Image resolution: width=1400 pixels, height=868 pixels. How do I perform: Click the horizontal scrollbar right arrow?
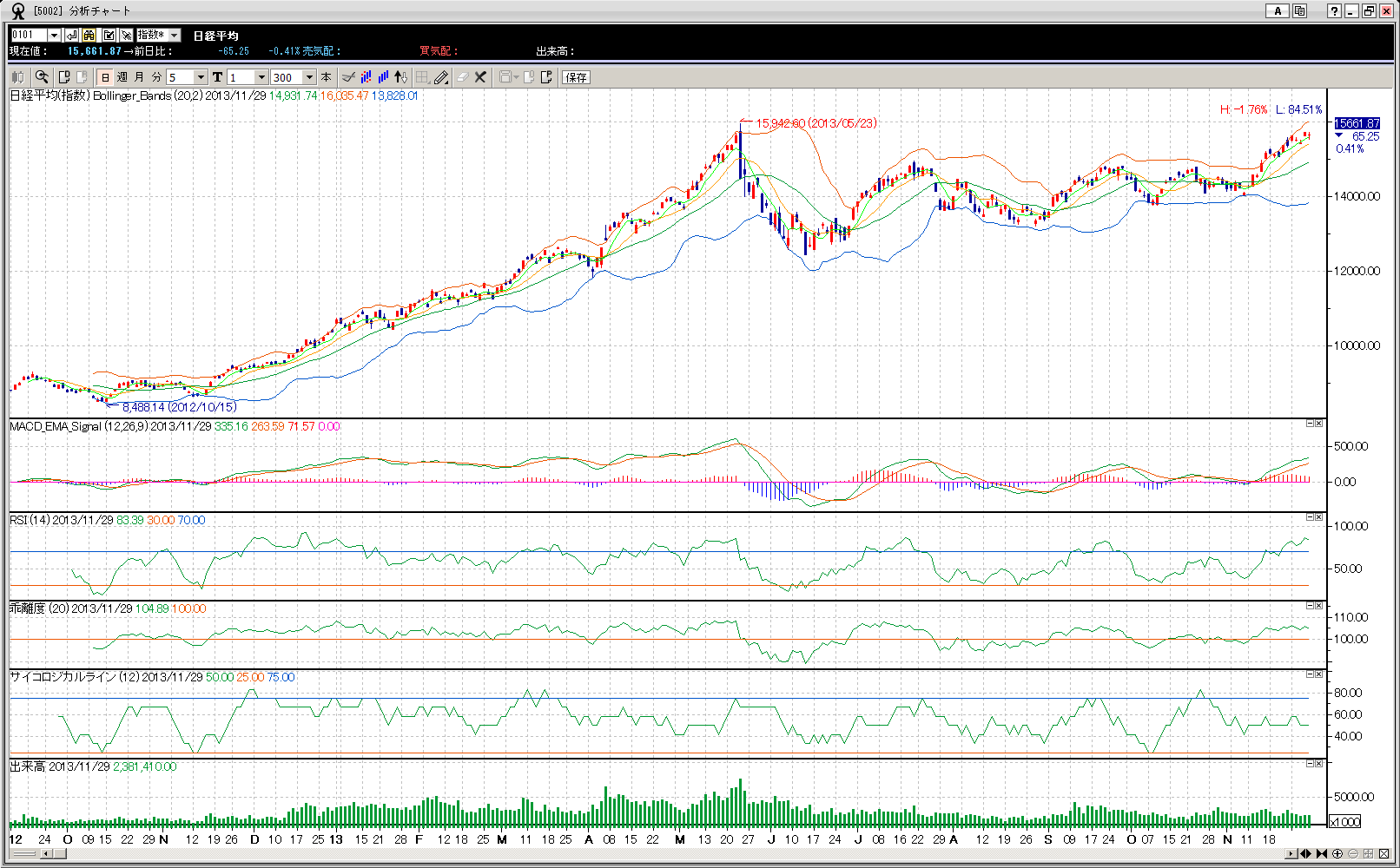(x=1291, y=854)
